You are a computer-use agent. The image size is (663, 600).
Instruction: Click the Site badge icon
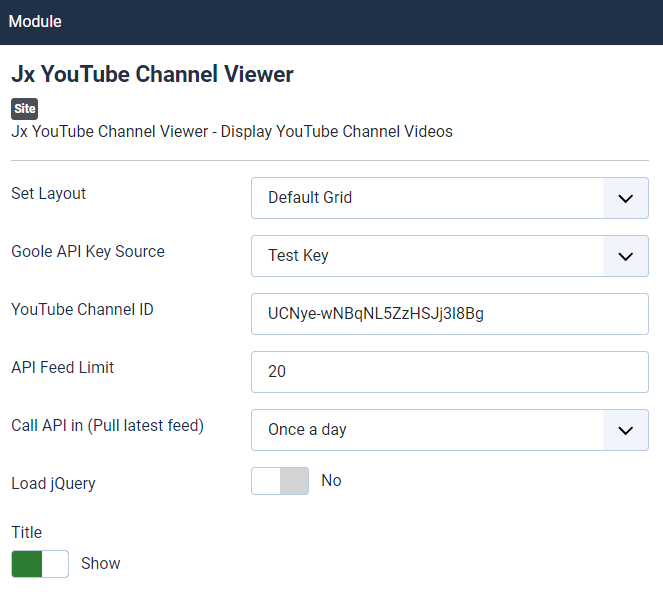point(24,109)
